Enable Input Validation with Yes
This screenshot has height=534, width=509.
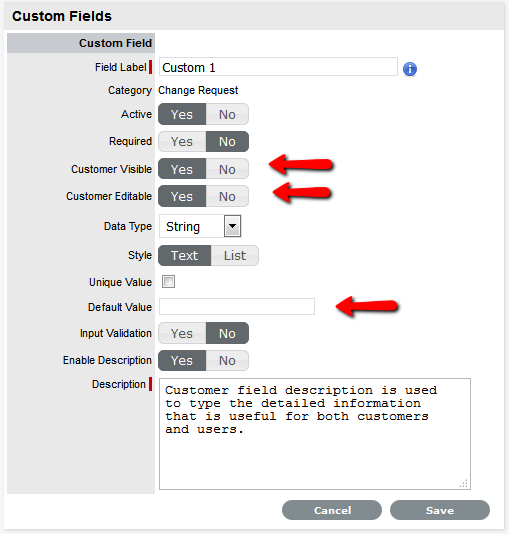click(x=182, y=333)
